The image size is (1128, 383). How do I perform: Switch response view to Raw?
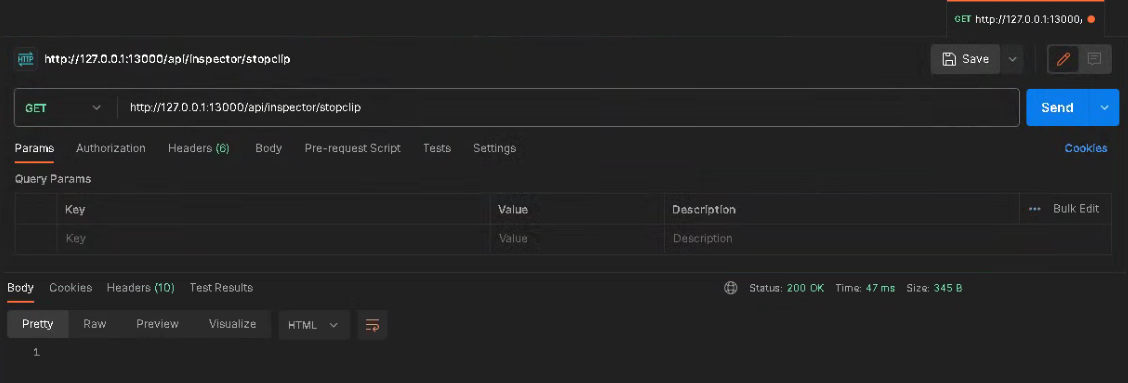coord(95,324)
